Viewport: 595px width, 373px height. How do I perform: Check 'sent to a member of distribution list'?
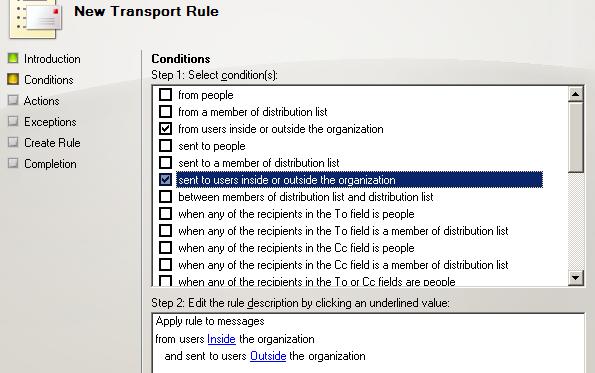[165, 162]
